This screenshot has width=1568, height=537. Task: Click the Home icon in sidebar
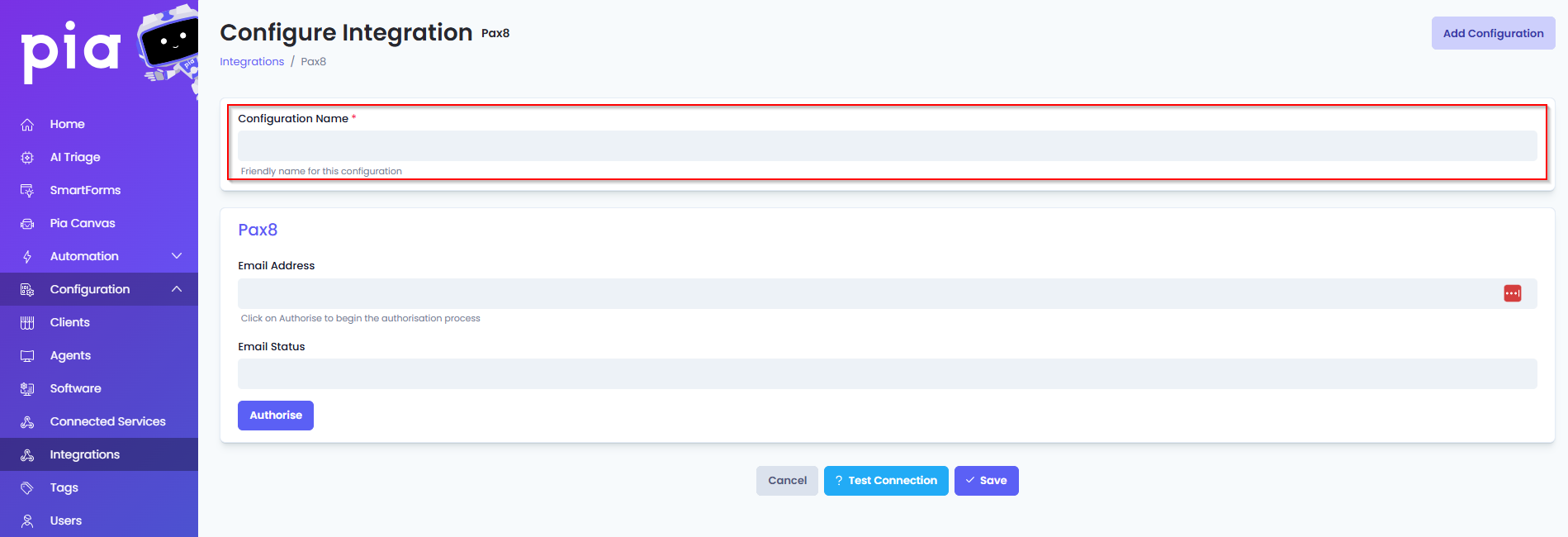click(27, 125)
